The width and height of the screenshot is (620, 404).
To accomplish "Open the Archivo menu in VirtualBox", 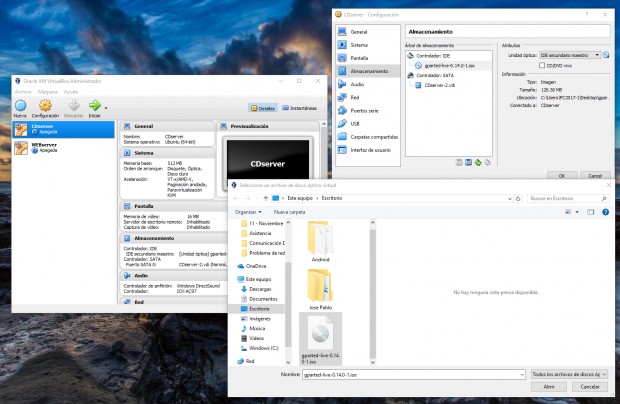I will point(23,92).
